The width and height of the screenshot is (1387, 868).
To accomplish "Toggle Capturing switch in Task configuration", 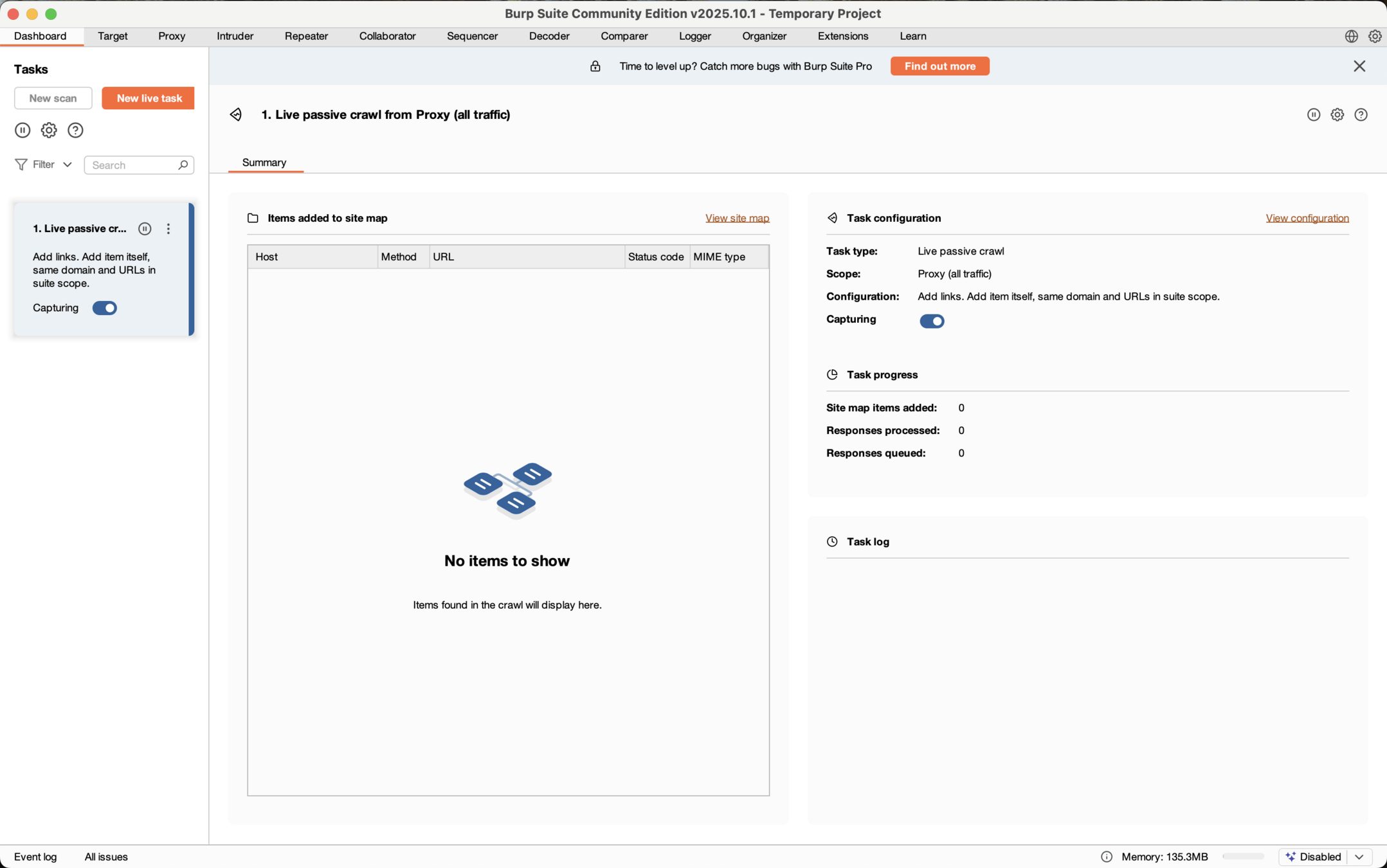I will 931,321.
